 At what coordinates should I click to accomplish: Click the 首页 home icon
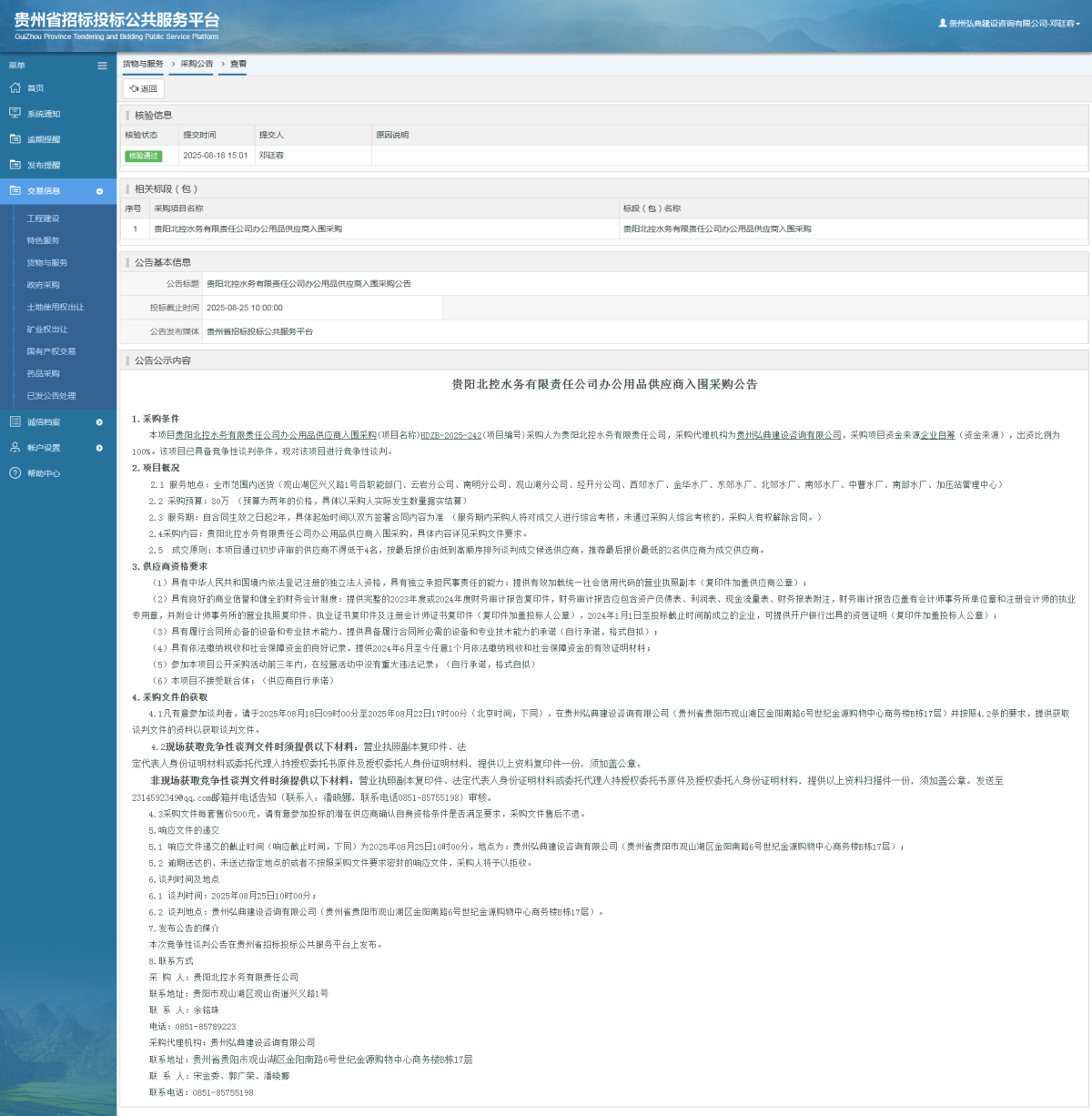click(x=15, y=88)
